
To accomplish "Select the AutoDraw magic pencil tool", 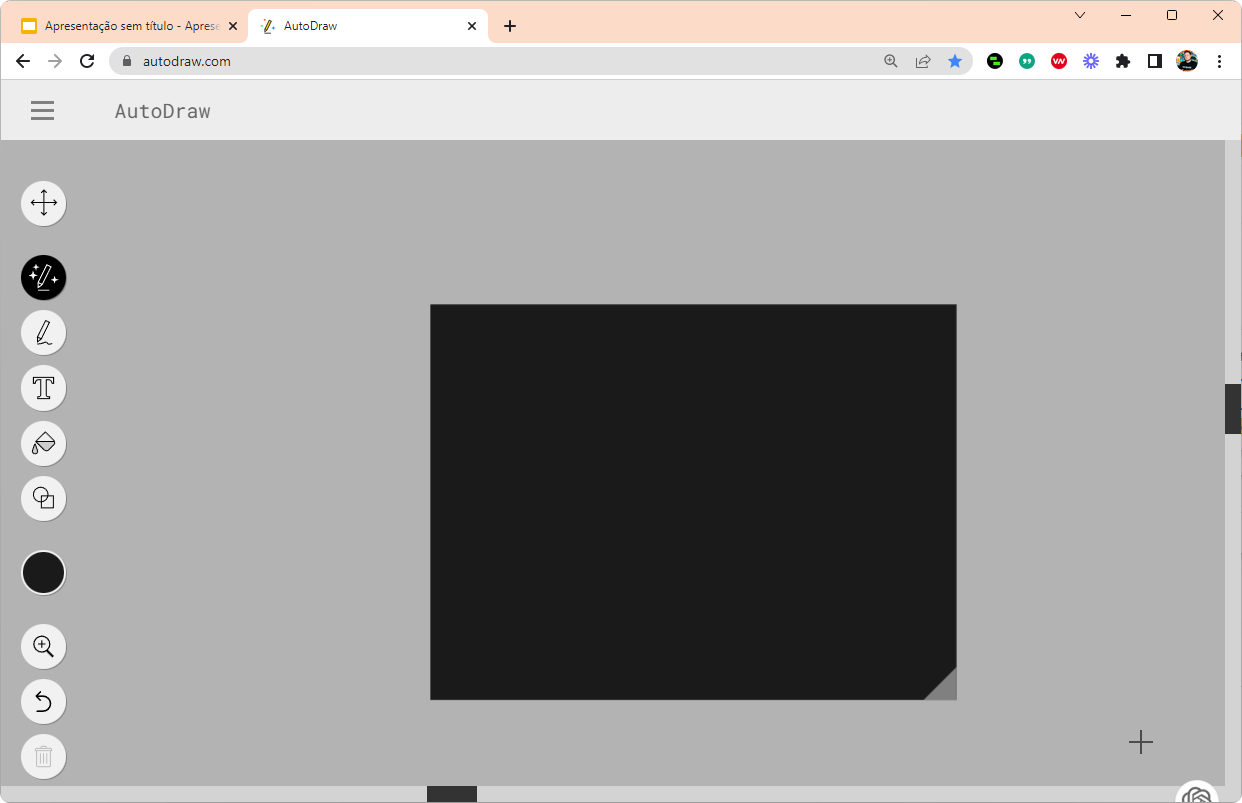I will (x=44, y=278).
